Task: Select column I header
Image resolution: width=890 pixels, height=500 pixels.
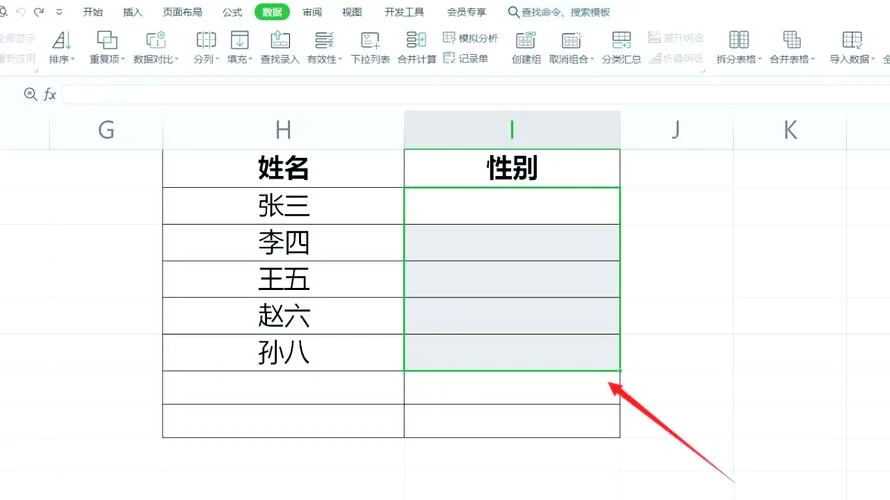Action: (x=512, y=130)
